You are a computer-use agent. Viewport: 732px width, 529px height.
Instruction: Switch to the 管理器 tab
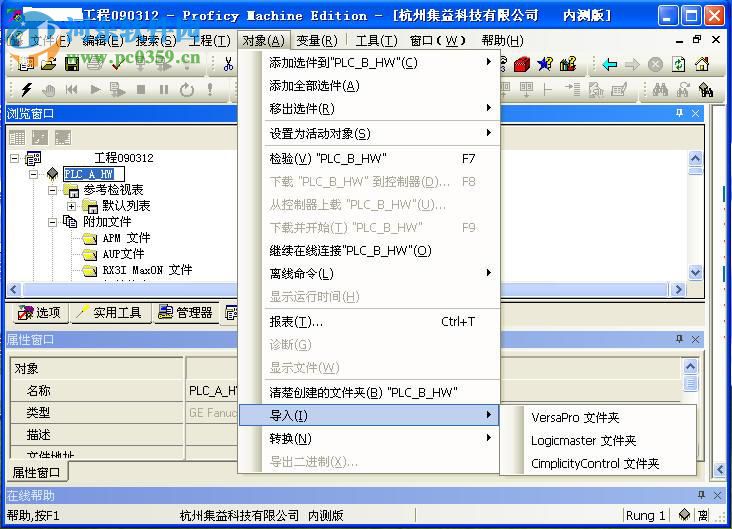[x=186, y=312]
